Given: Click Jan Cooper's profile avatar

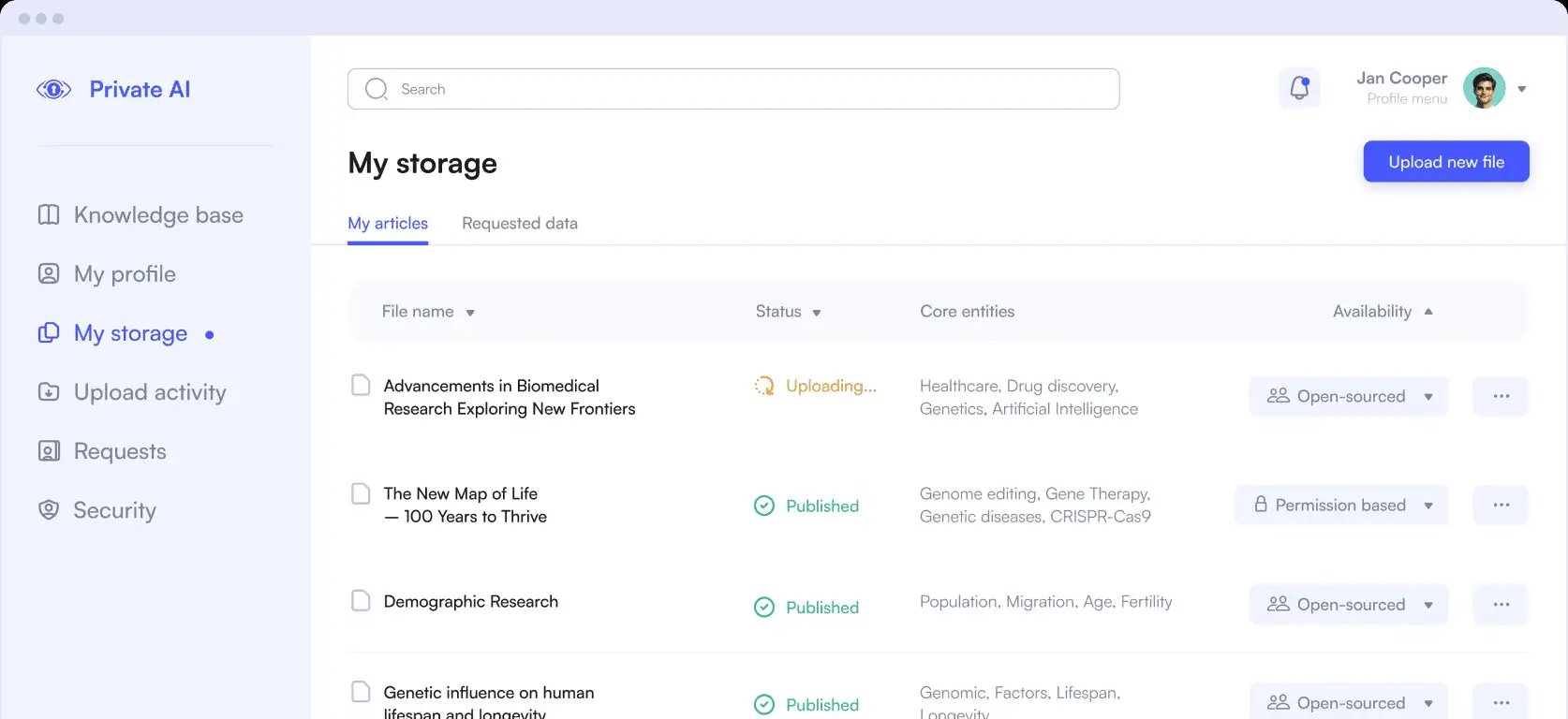Looking at the screenshot, I should (x=1484, y=88).
